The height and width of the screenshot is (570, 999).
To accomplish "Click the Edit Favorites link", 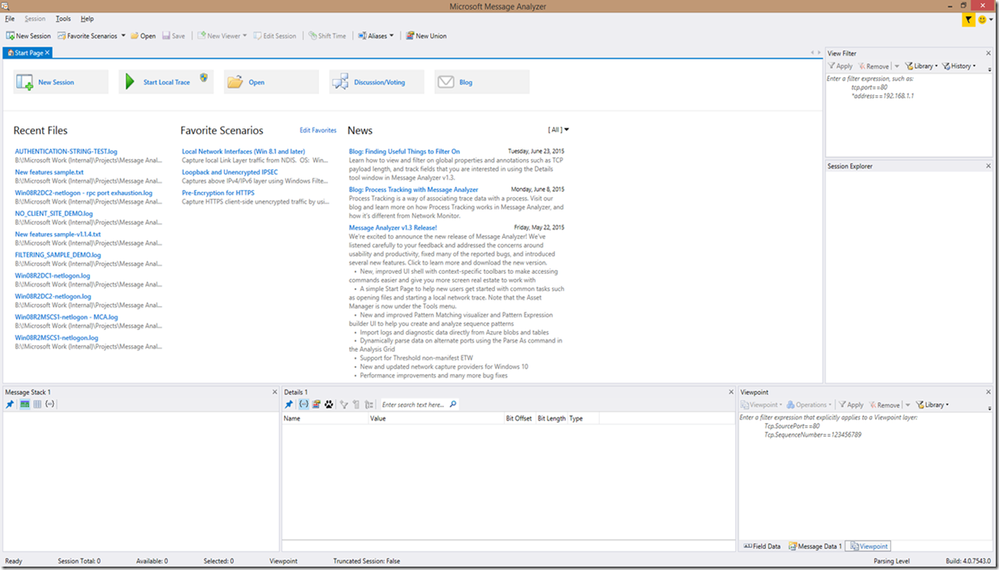I will click(318, 131).
